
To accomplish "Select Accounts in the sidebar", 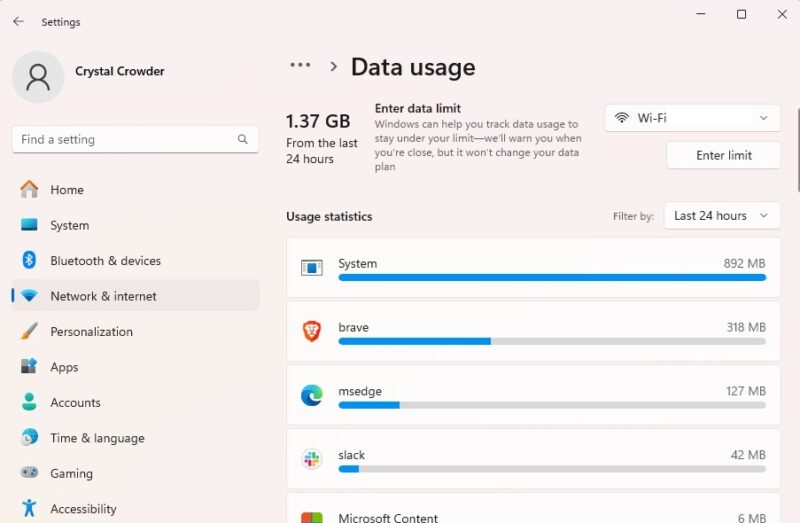I will [x=75, y=403].
